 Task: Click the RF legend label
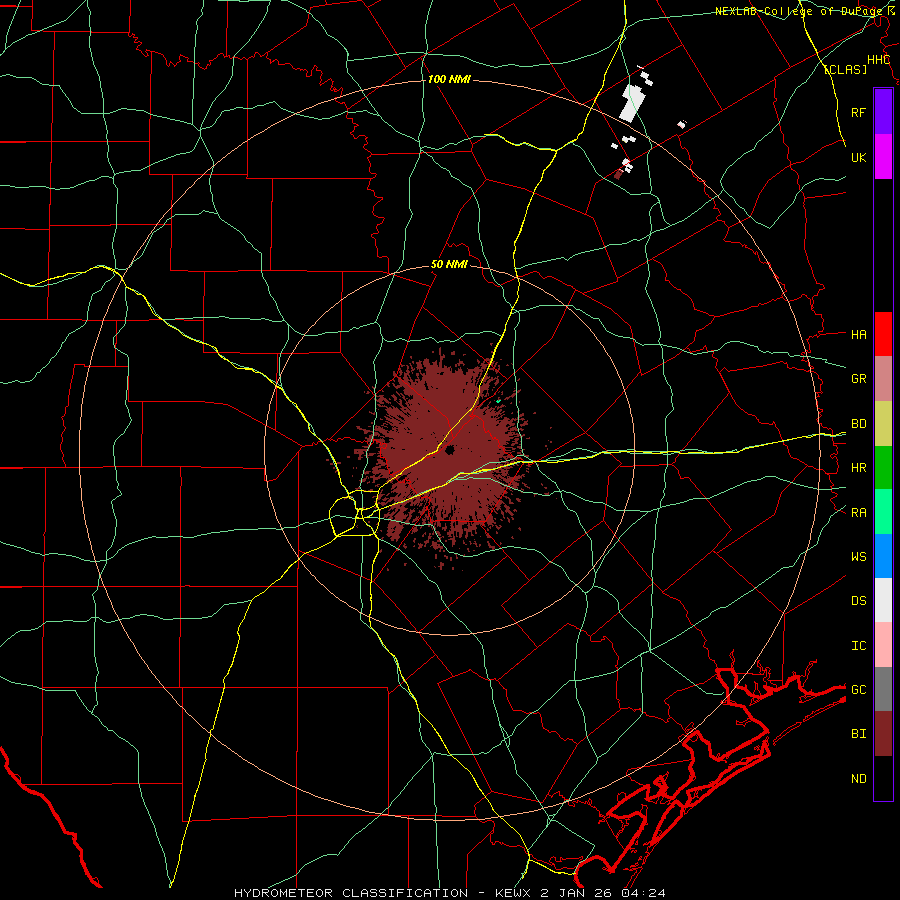858,112
